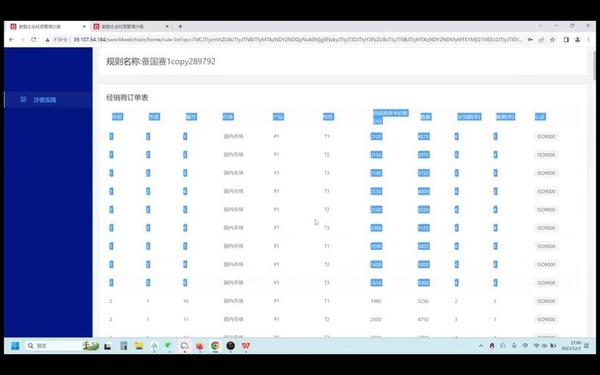Screen dimensions: 600x375
Task: Open the Windows Start menu
Action: point(15,346)
